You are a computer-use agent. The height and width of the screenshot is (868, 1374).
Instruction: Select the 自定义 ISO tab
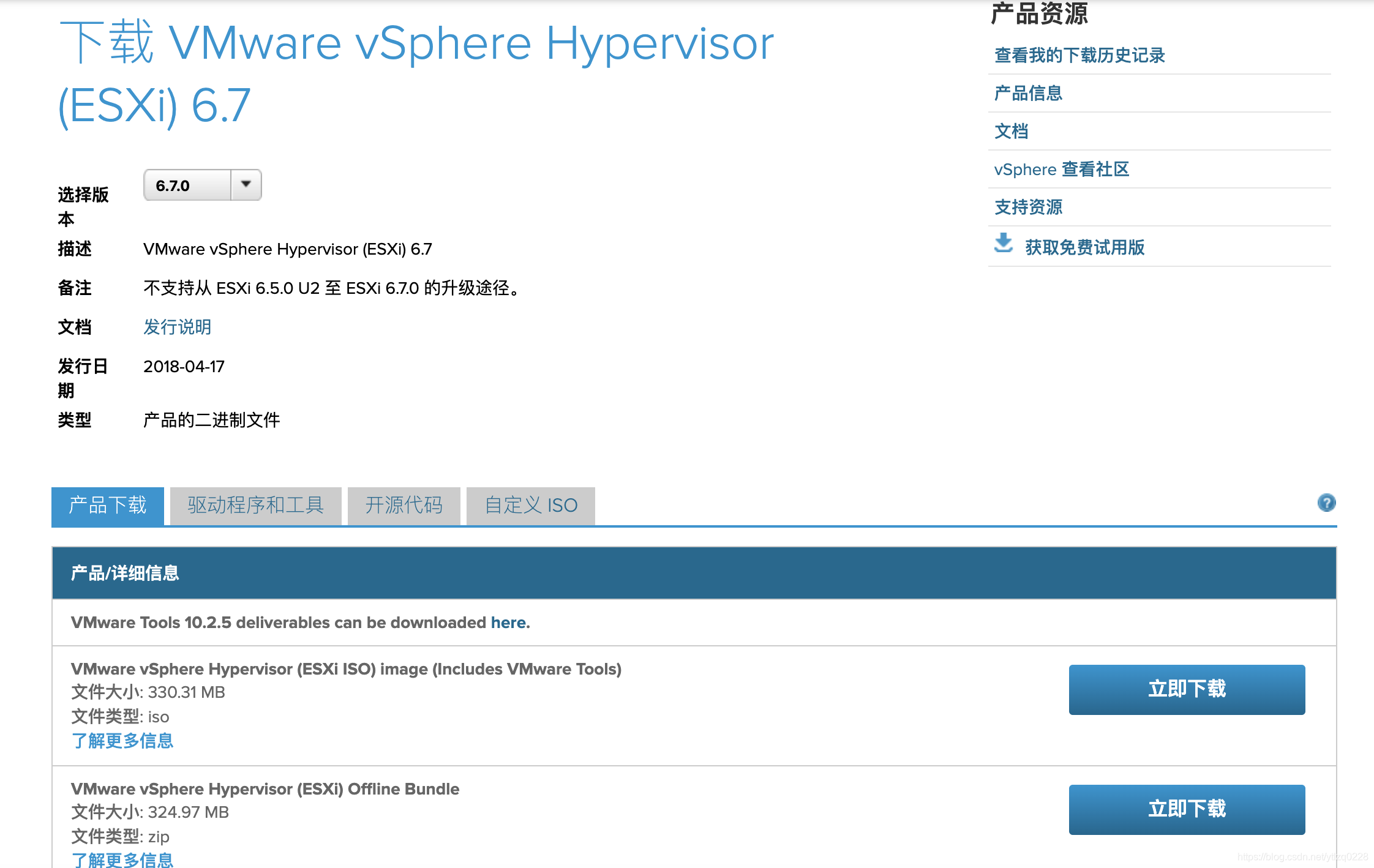coord(530,505)
